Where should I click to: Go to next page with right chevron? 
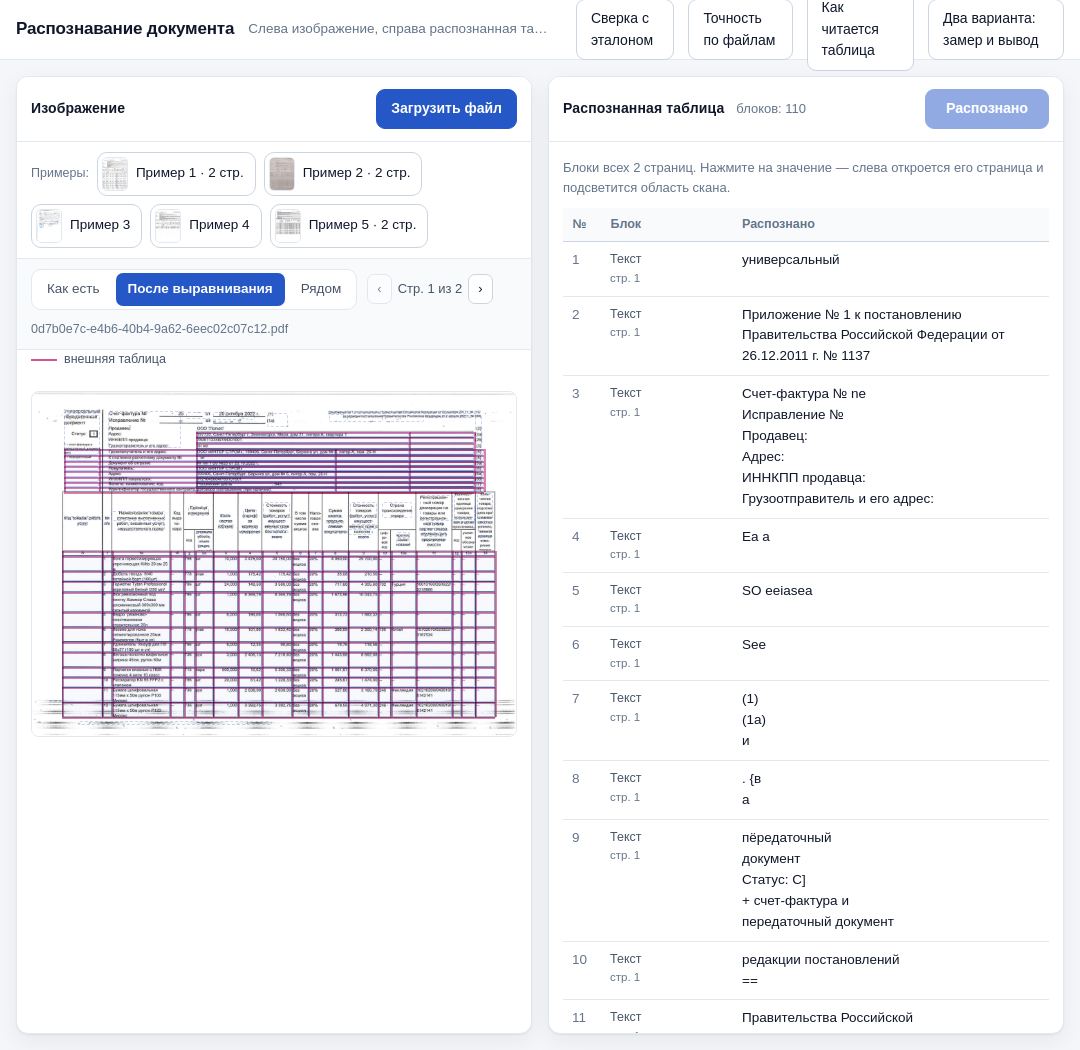pyautogui.click(x=480, y=289)
